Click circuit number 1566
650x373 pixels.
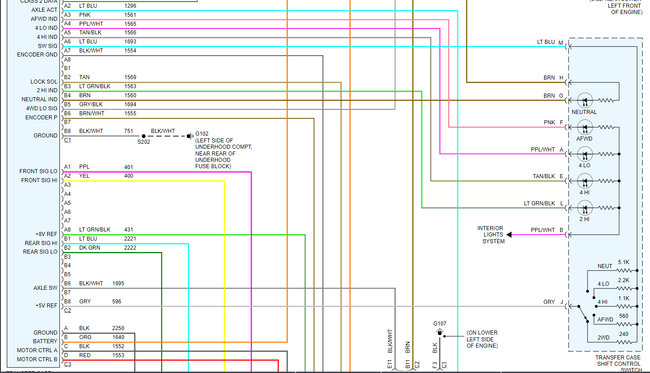pyautogui.click(x=130, y=33)
